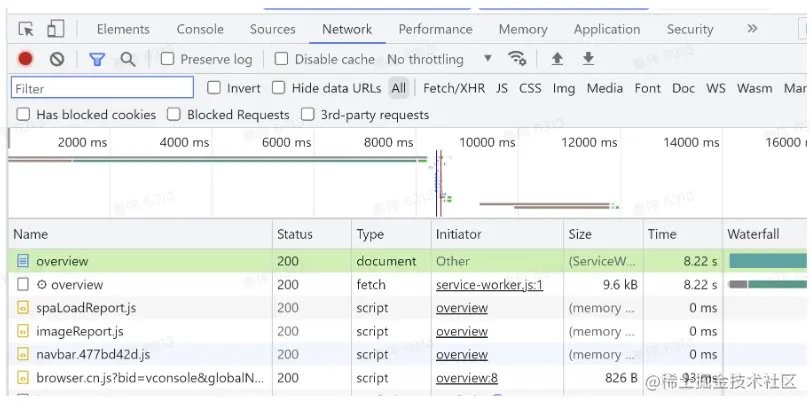
Task: Open the Performance tab
Action: (x=435, y=29)
